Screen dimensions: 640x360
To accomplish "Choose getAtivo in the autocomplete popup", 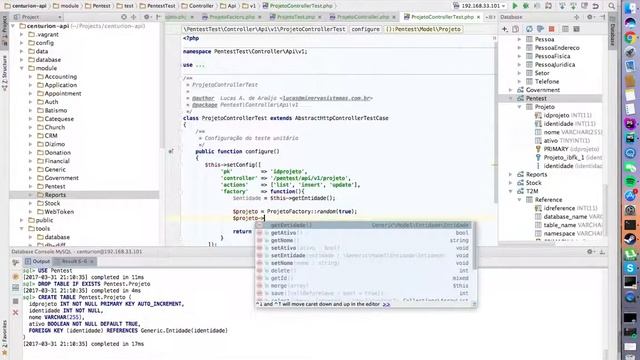I will [x=363, y=233].
